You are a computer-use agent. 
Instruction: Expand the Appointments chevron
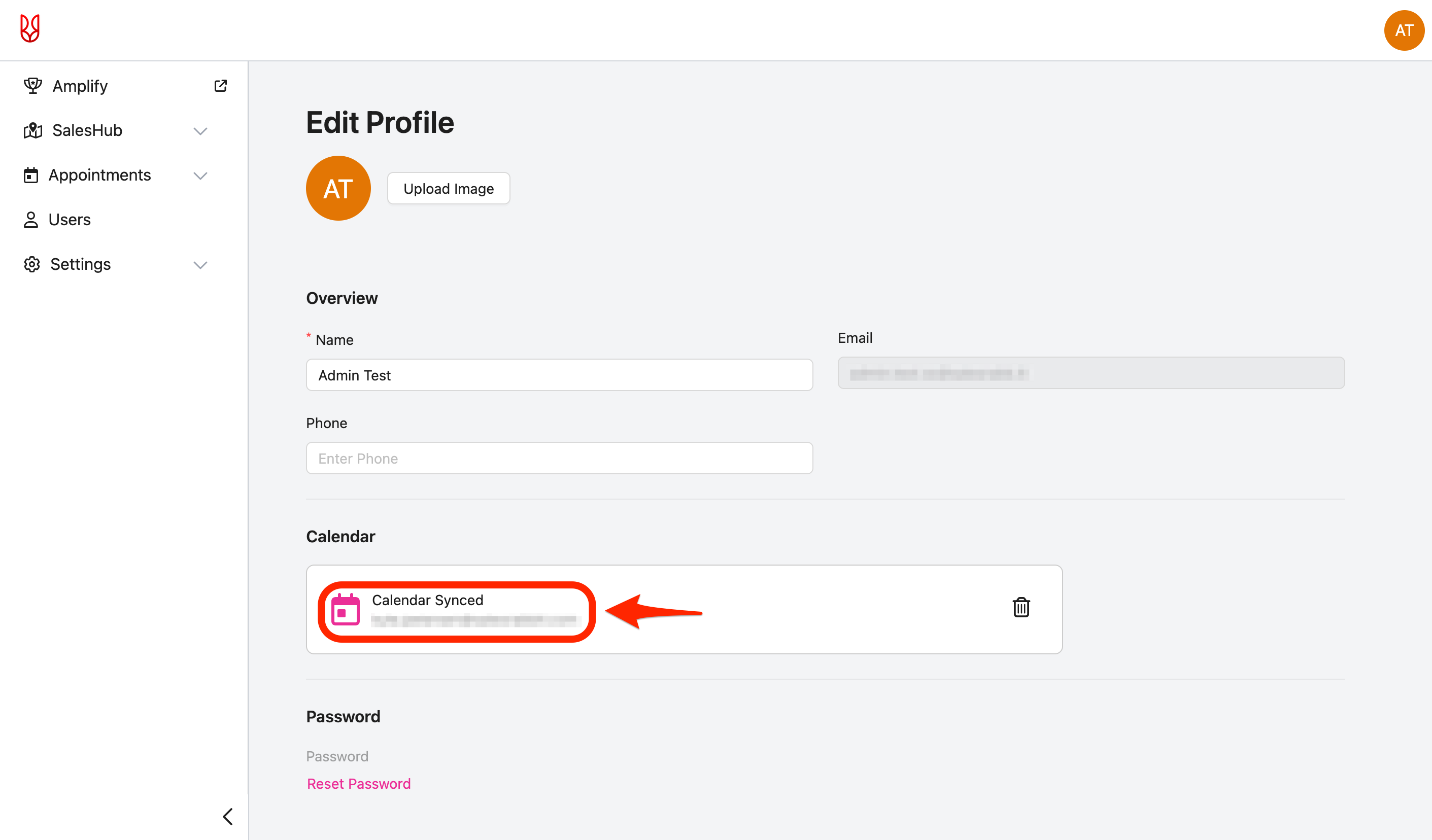[x=200, y=176]
